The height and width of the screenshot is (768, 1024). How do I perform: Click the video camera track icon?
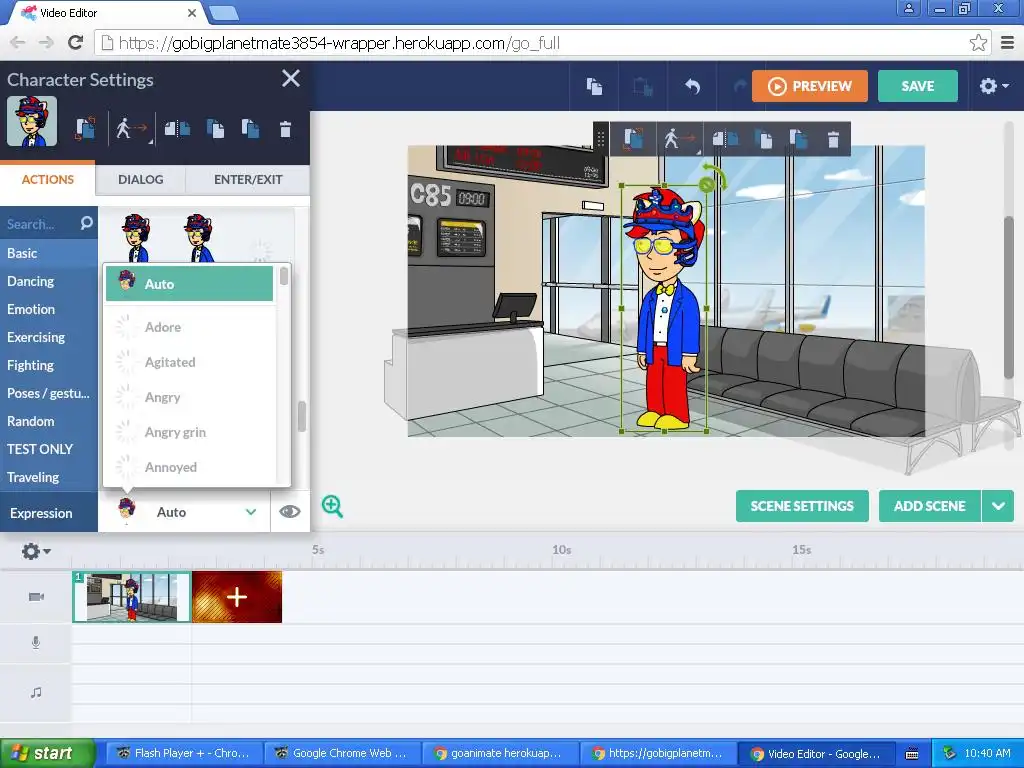coord(37,597)
